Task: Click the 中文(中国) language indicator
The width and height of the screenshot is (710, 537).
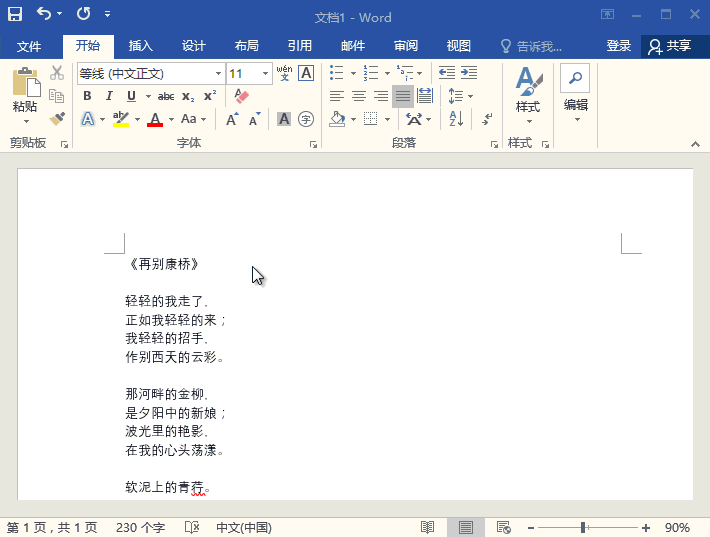Action: point(244,527)
